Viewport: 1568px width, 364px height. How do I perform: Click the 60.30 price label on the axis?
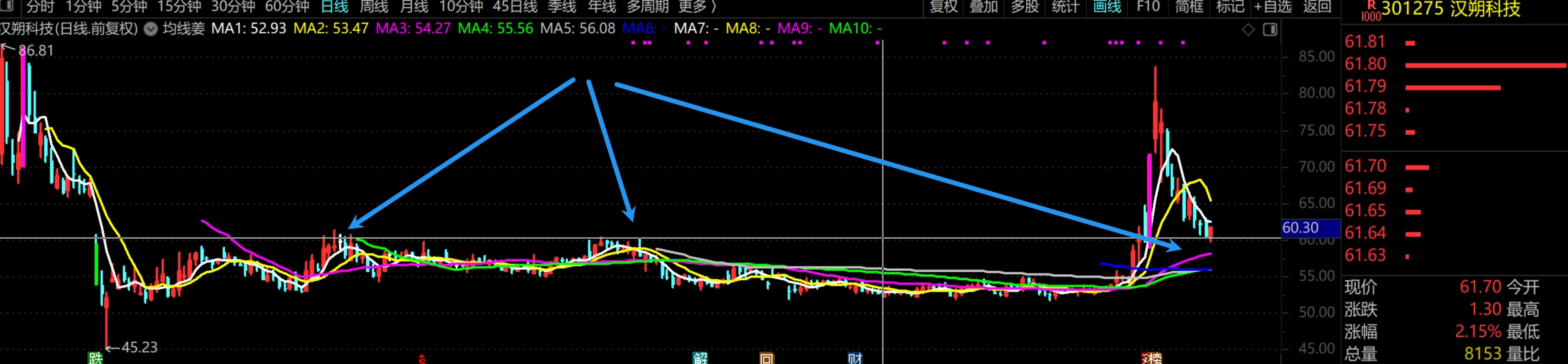pyautogui.click(x=1301, y=228)
